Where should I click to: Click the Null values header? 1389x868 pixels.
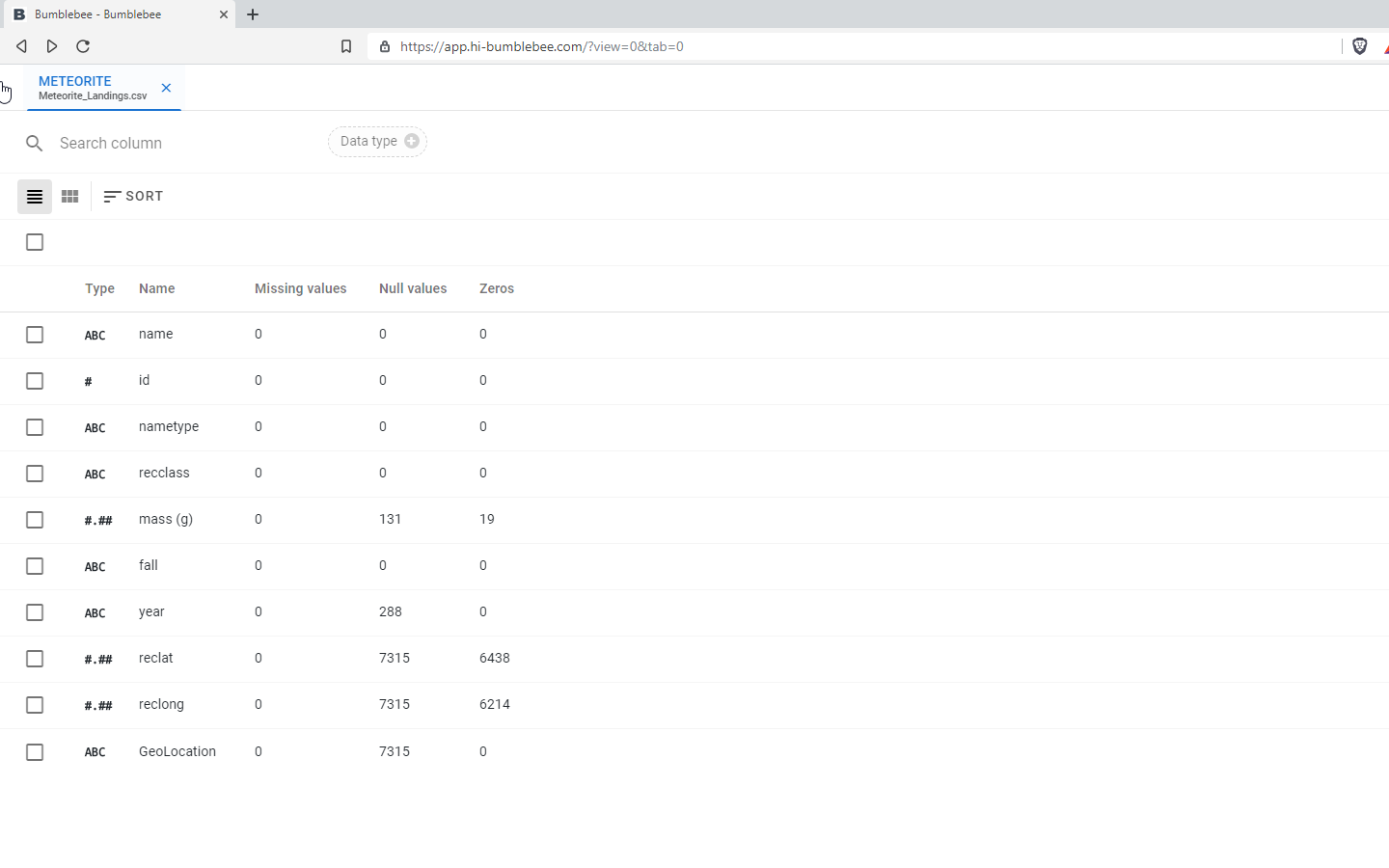click(413, 288)
